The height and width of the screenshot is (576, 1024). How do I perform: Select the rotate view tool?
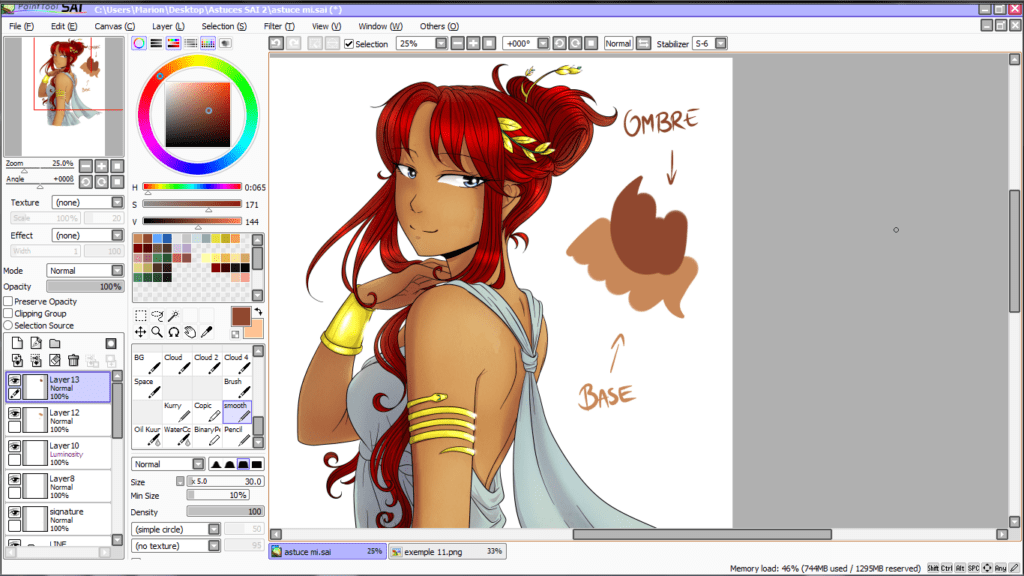[x=173, y=332]
